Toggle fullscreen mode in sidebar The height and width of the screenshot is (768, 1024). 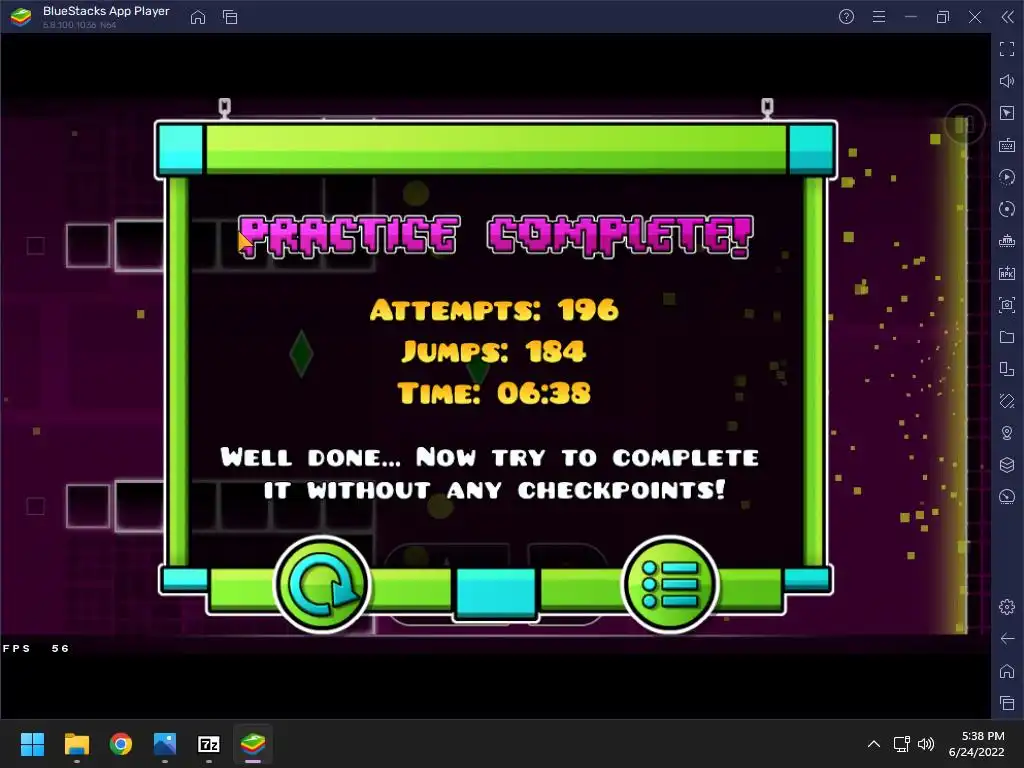pyautogui.click(x=1007, y=49)
